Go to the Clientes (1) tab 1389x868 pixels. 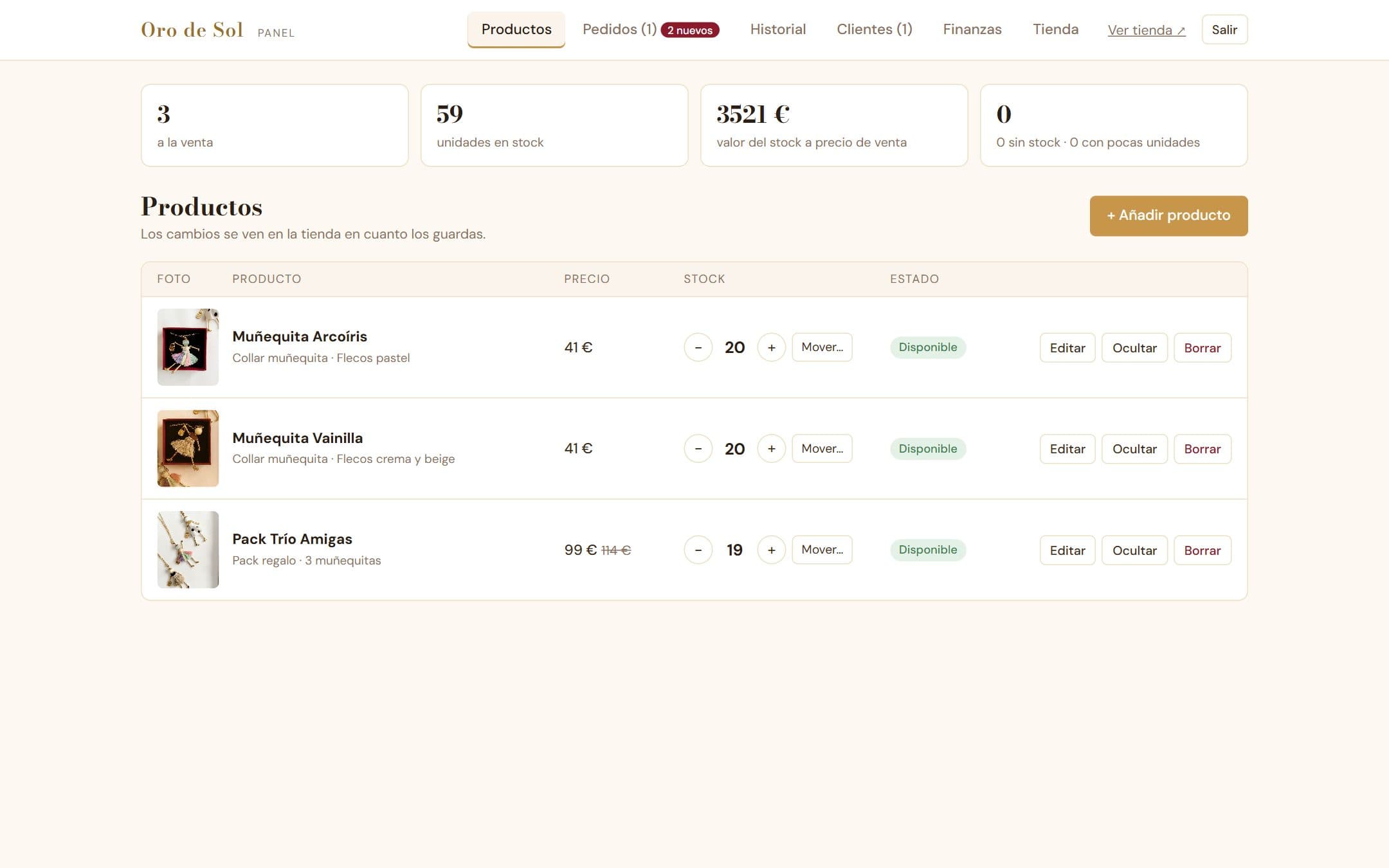click(x=875, y=30)
